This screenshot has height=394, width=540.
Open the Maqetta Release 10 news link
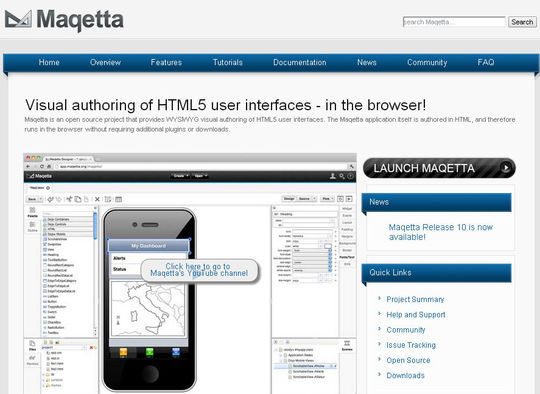pyautogui.click(x=440, y=232)
